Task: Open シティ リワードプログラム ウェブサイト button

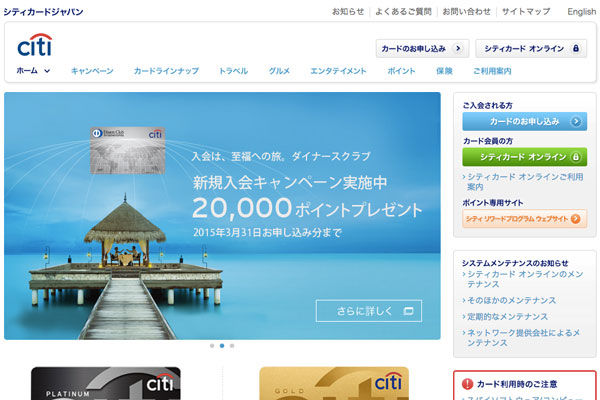Action: click(525, 219)
